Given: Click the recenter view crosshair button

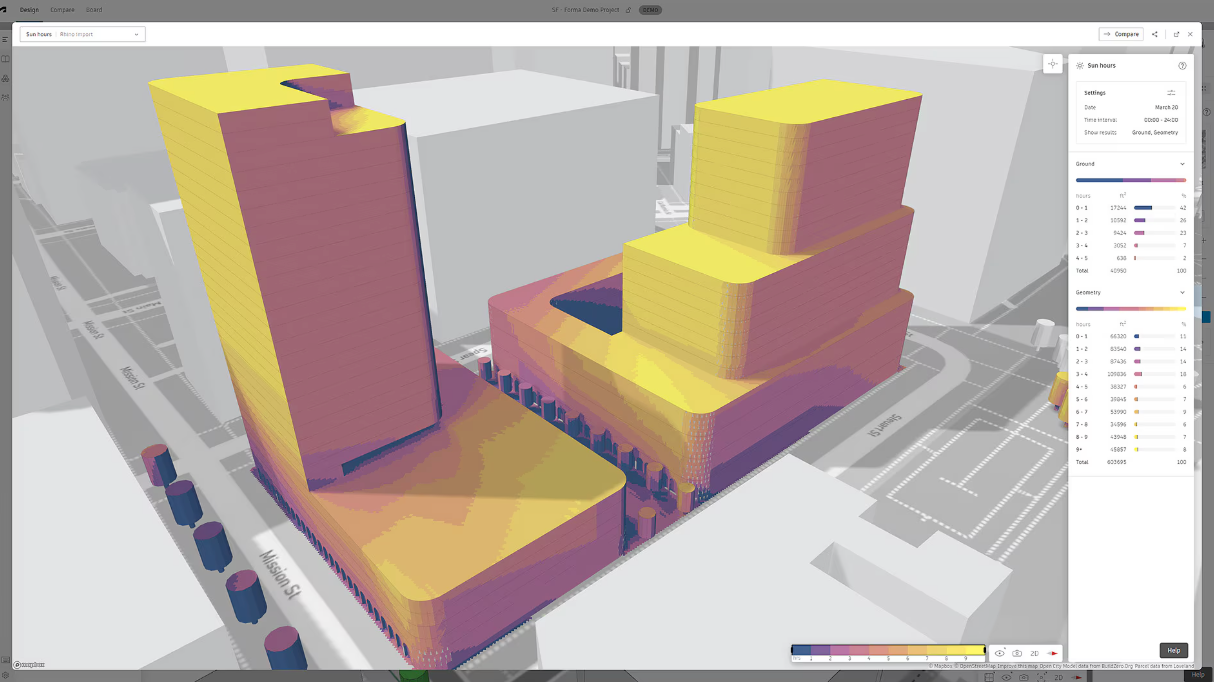Looking at the screenshot, I should (1052, 64).
